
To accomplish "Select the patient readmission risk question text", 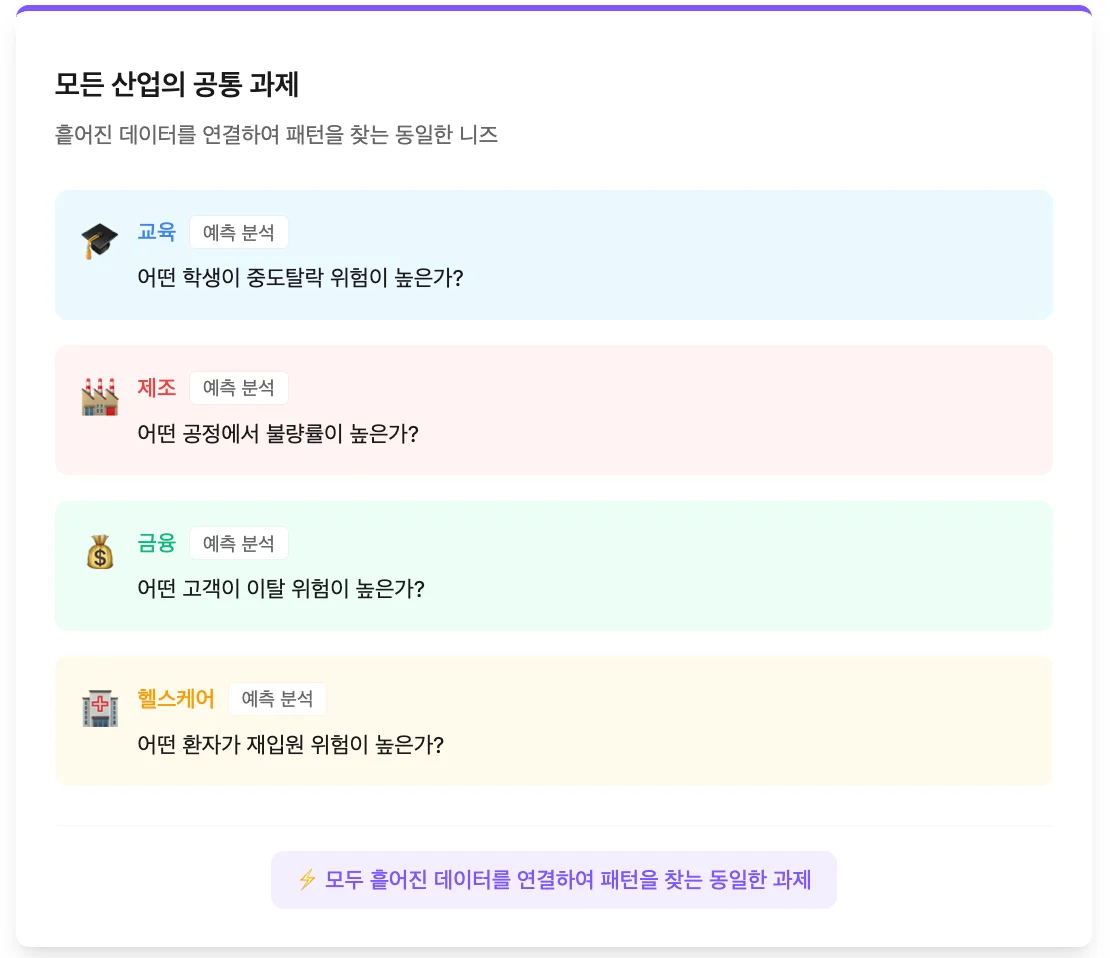I will point(290,745).
